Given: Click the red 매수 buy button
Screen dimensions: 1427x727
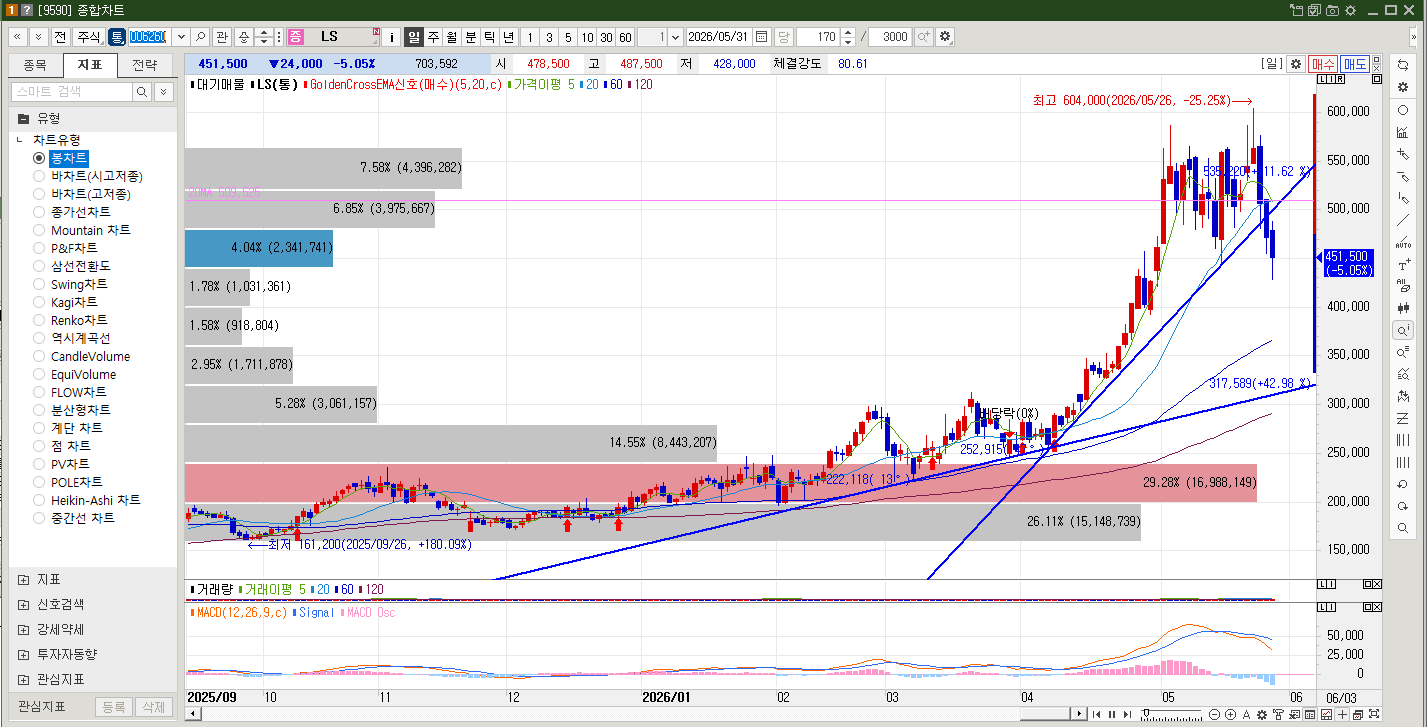Looking at the screenshot, I should pos(1323,64).
